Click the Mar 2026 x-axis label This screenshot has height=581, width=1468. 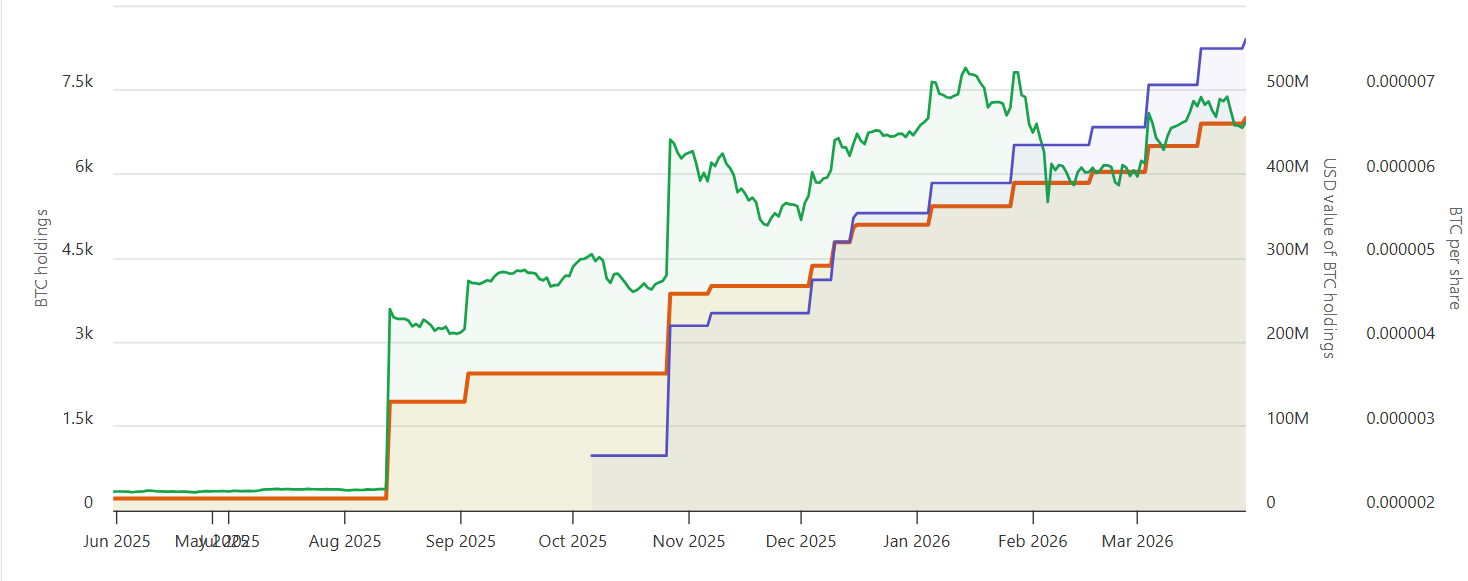[1137, 541]
